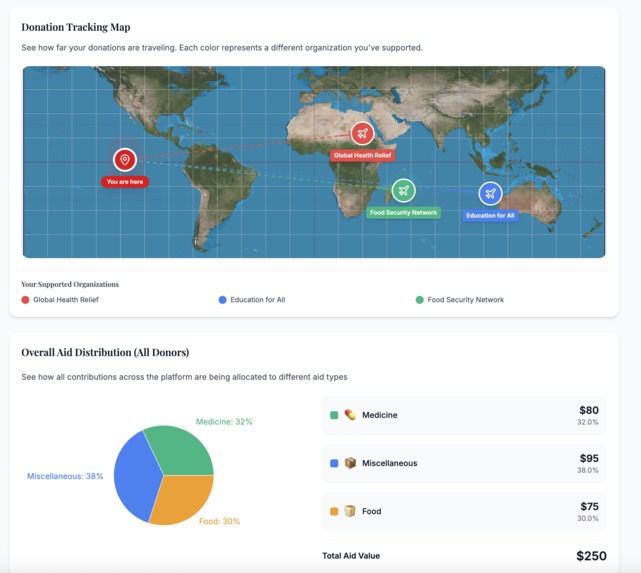
Task: Click the 'Total Aid Value' label
Action: pyautogui.click(x=351, y=556)
